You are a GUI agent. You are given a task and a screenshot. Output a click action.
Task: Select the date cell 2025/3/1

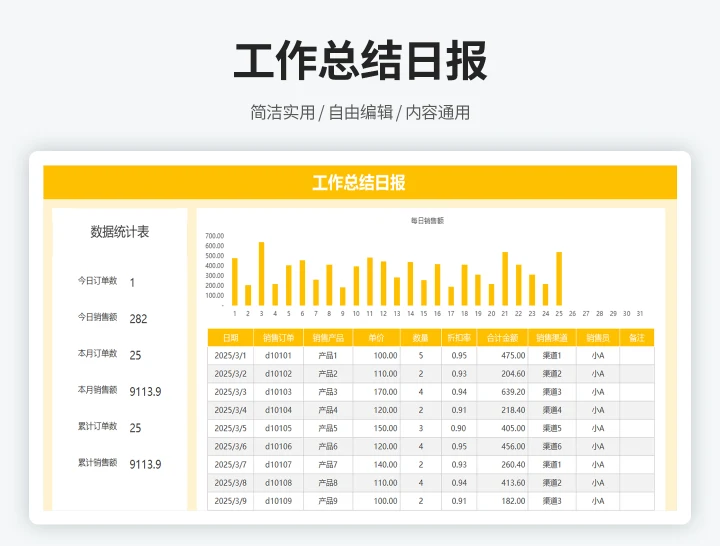231,356
